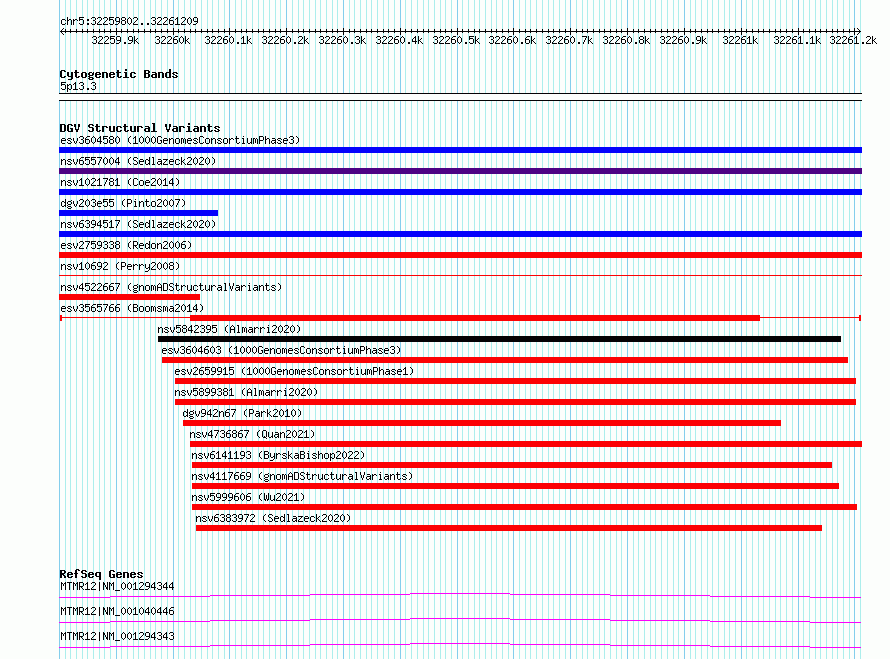This screenshot has width=890, height=659.
Task: Click the DGV Structural Variants track title
Action: pos(140,128)
